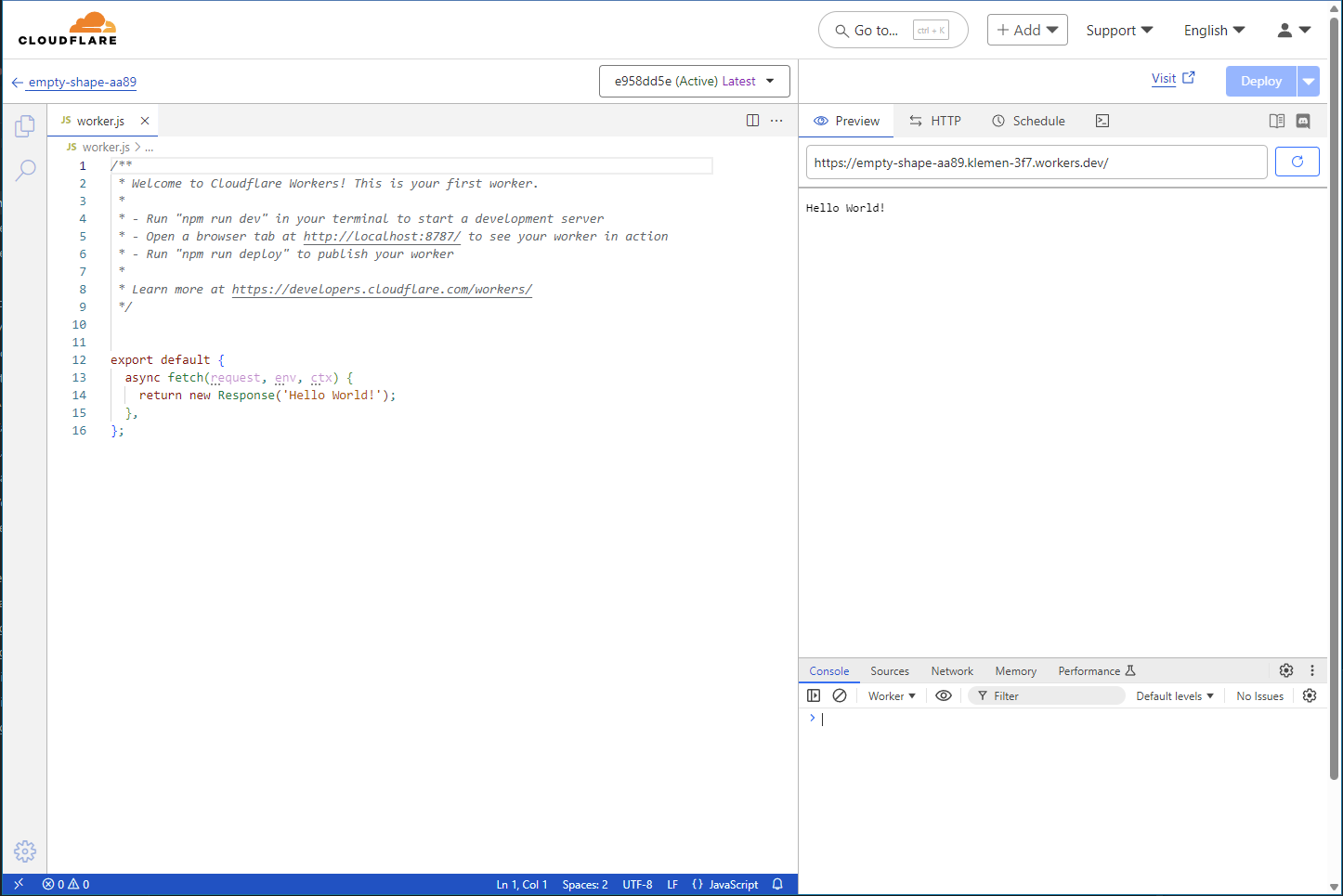Click the Cloudflare logo
Screen dimensions: 1343x896
(68, 29)
